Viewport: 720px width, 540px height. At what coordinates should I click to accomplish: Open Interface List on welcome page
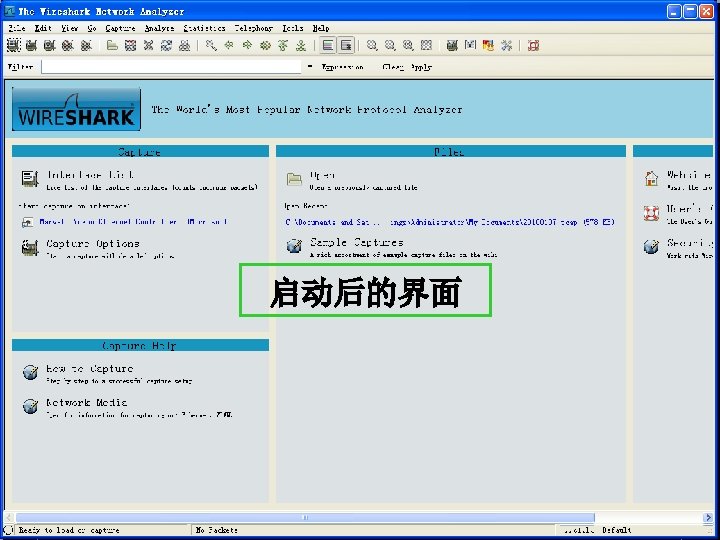point(90,175)
